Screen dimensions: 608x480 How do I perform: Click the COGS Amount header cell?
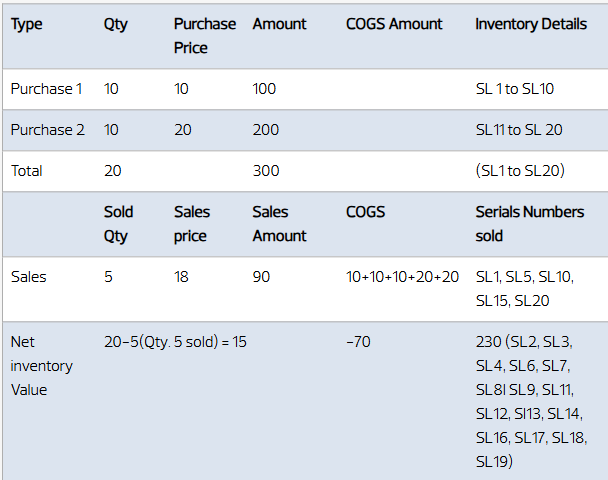[394, 24]
